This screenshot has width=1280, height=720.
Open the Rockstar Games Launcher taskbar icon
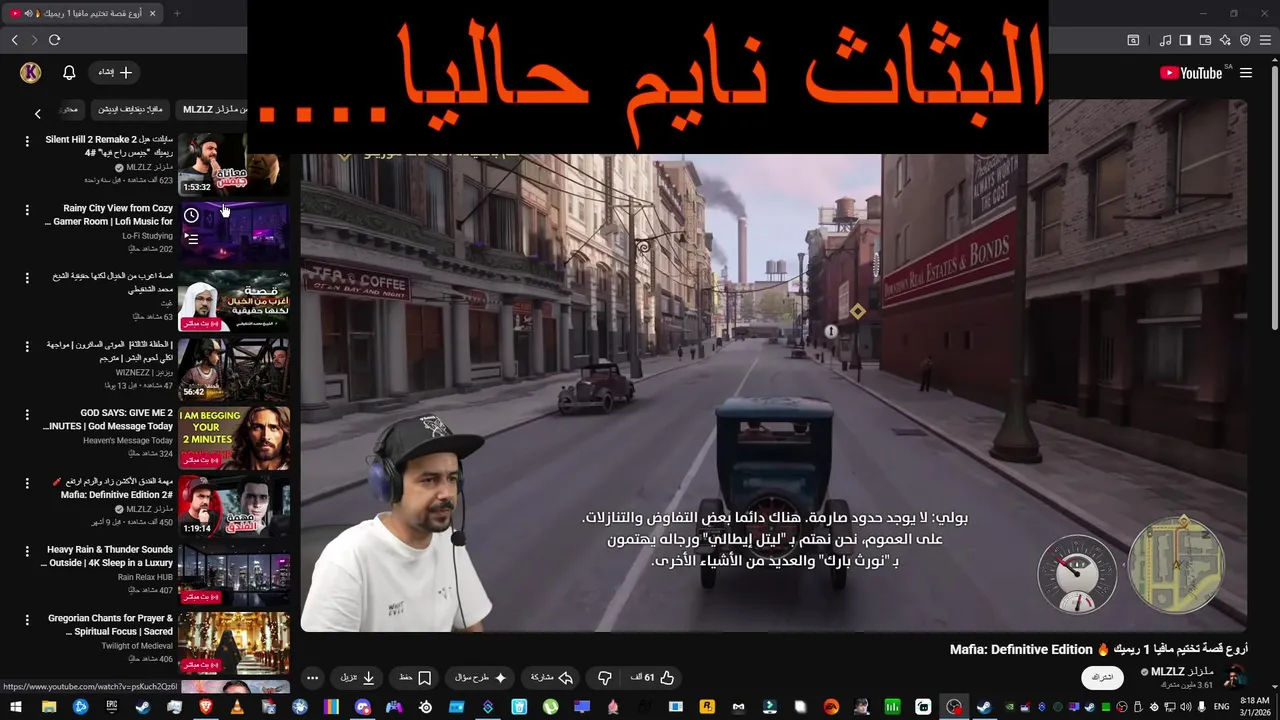(707, 707)
